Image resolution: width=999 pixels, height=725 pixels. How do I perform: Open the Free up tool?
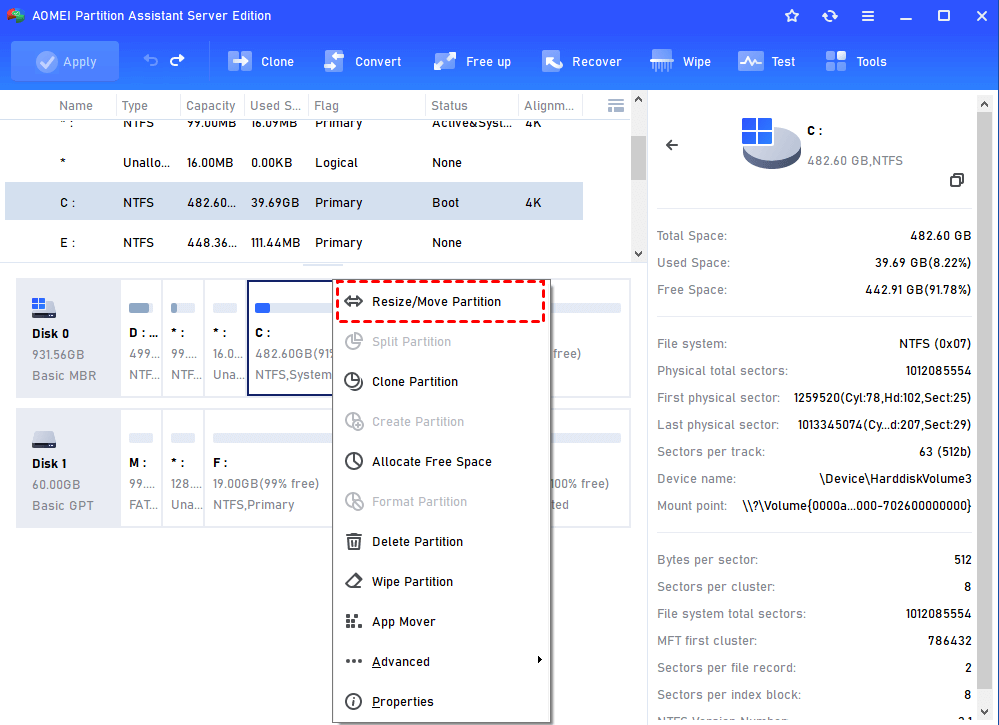click(x=472, y=61)
